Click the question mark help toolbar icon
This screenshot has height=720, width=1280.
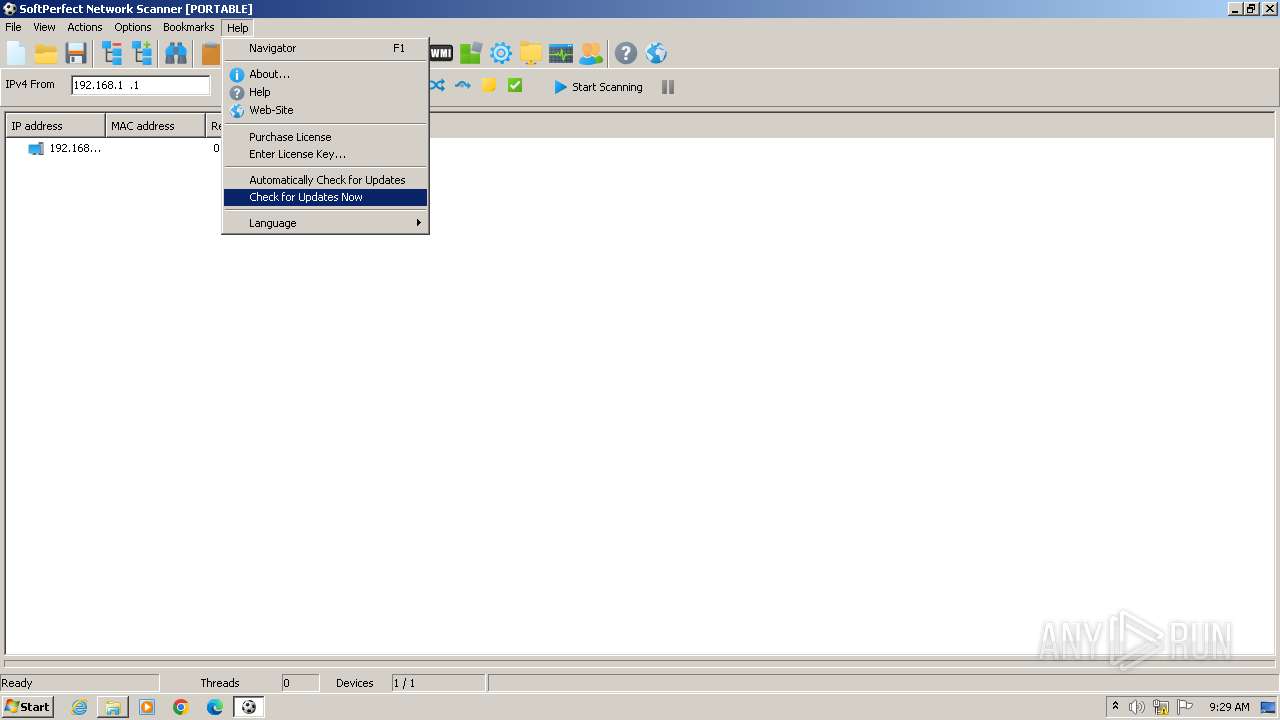(626, 53)
